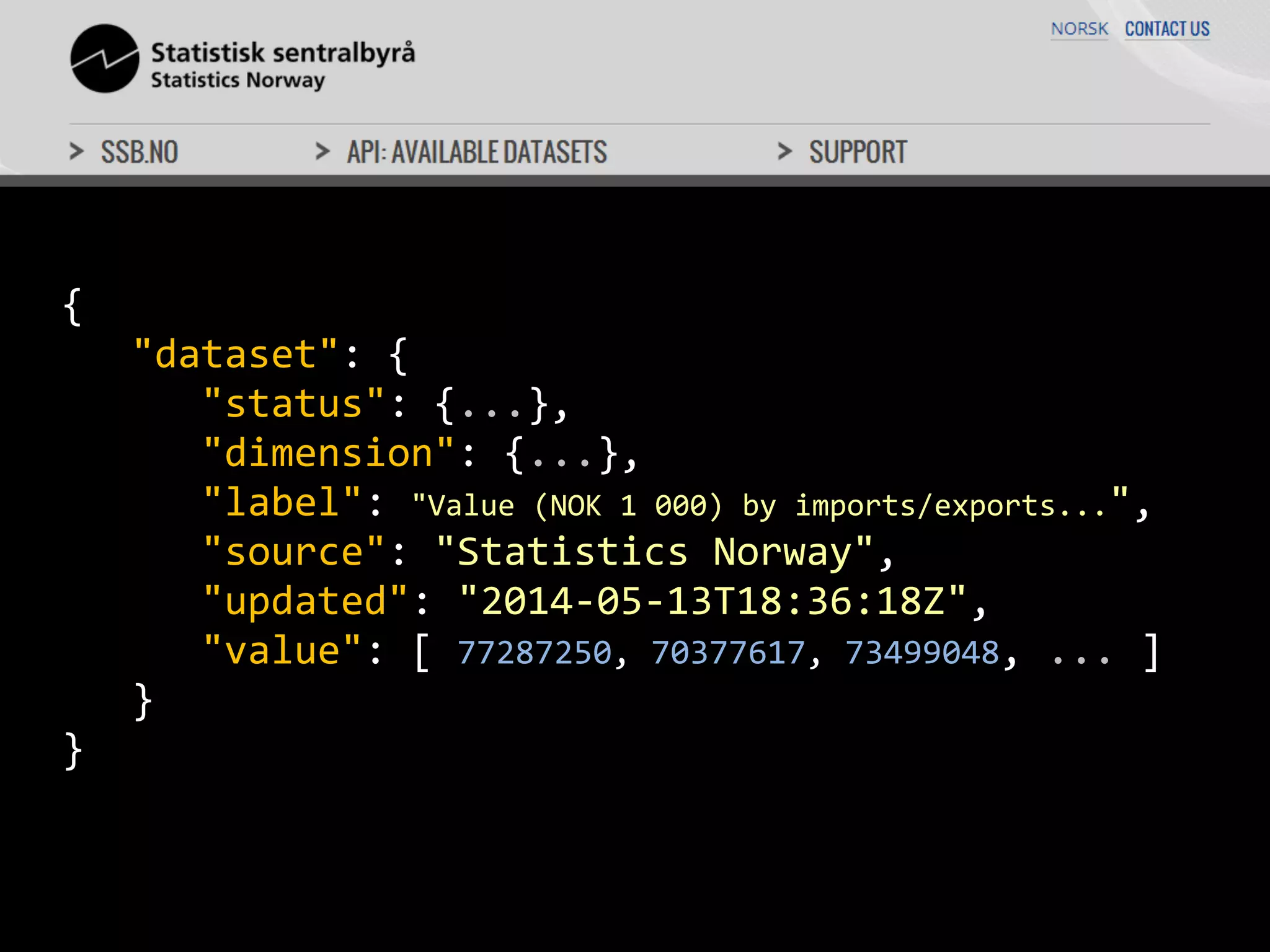Click the number 77287250
The image size is (1270, 952).
tap(535, 653)
